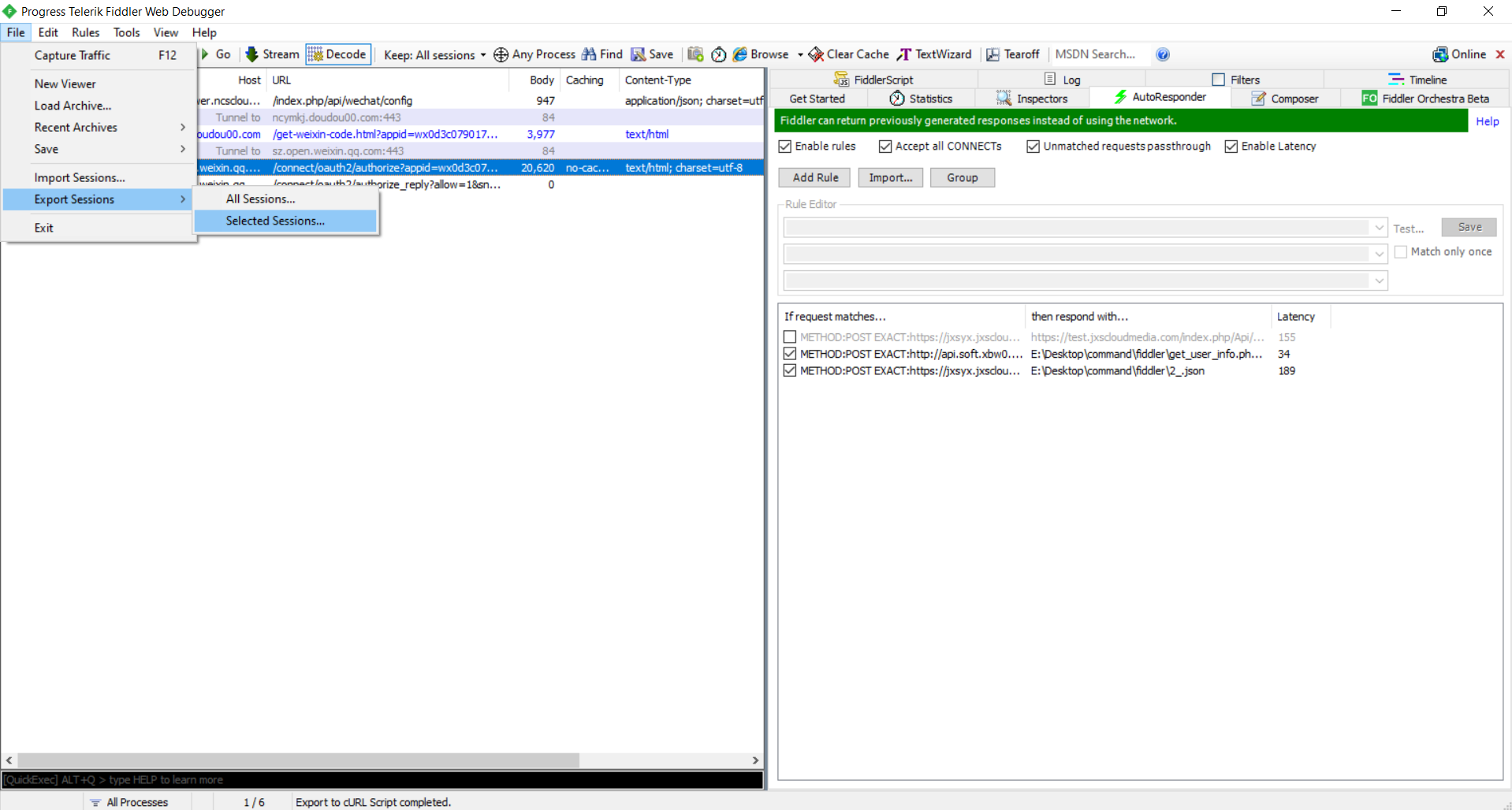Expand the Save submenu in File menu
The width and height of the screenshot is (1512, 810).
coord(99,150)
